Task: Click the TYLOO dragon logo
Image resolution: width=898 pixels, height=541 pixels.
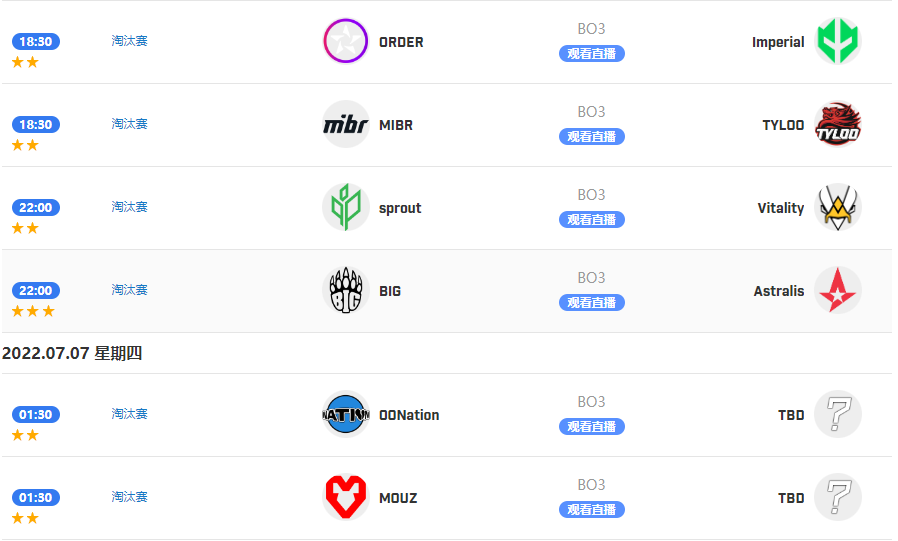Action: tap(837, 124)
